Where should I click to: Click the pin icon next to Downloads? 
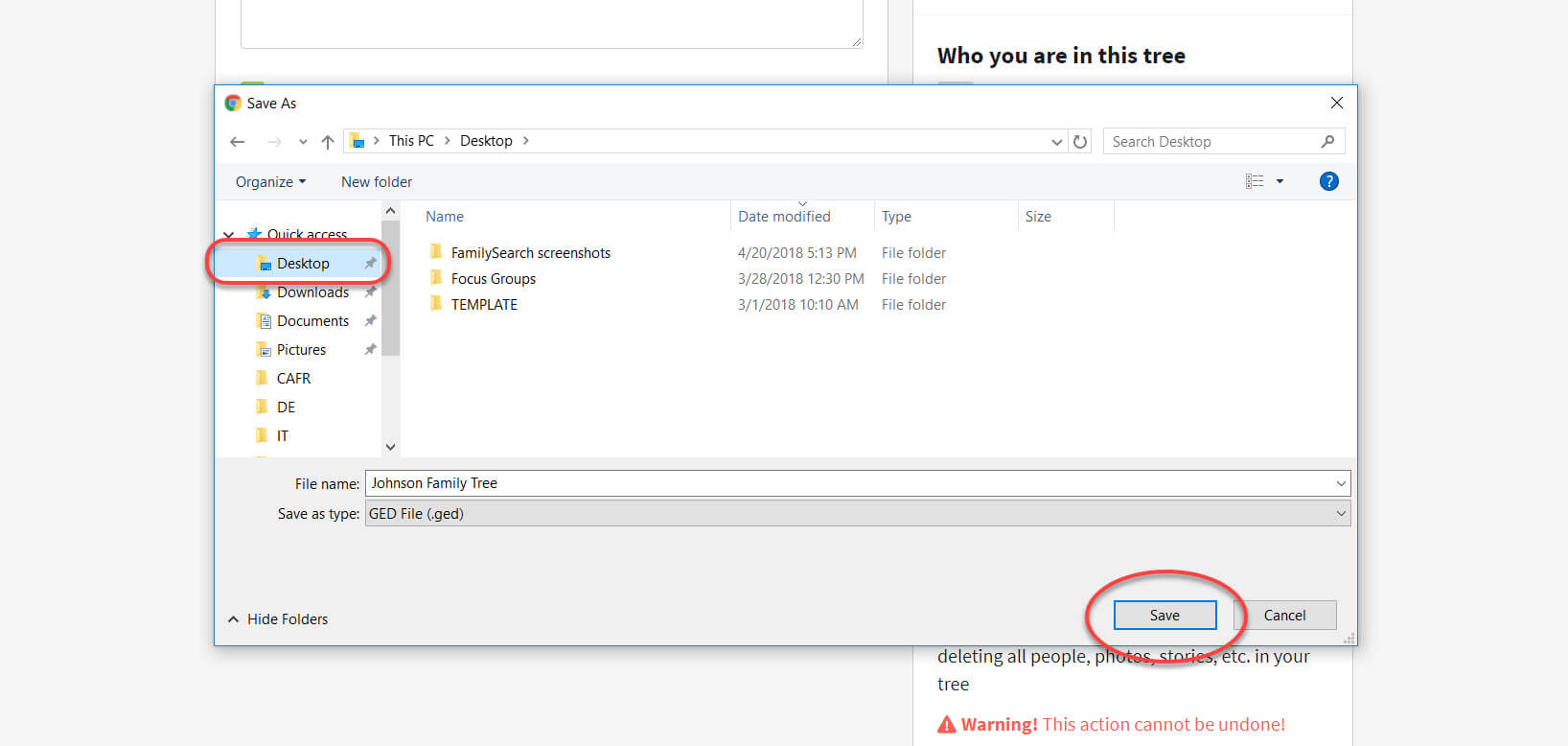coord(370,292)
